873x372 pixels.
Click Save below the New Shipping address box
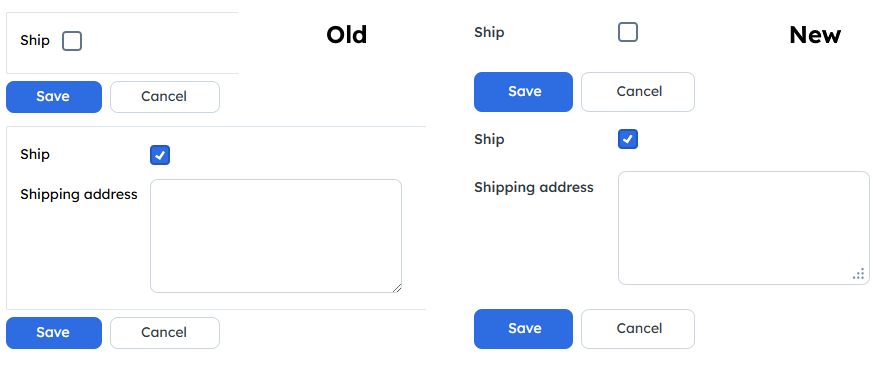523,329
